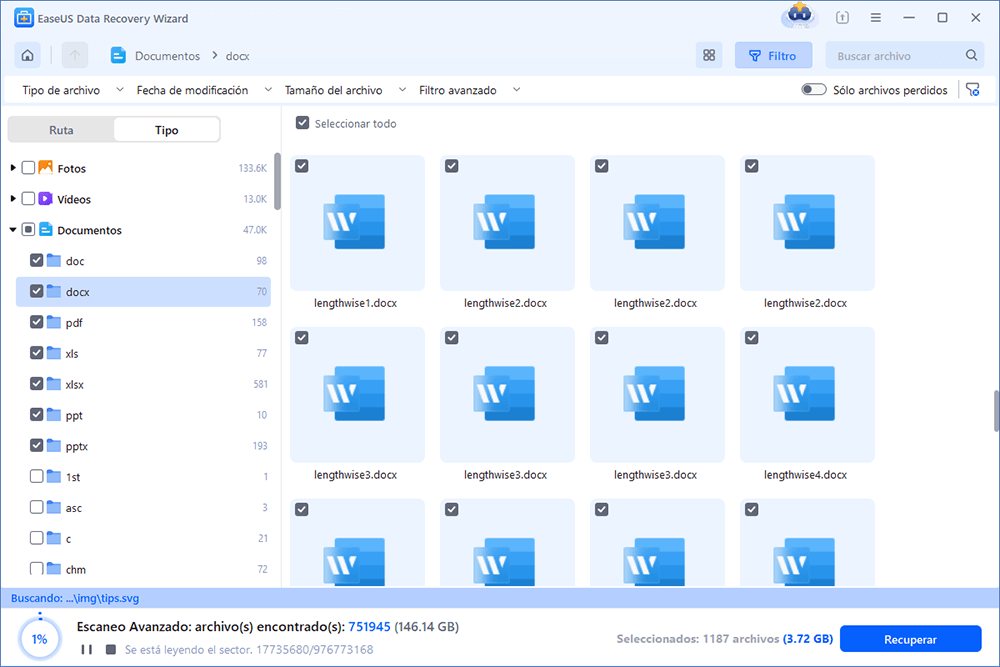1000x667 pixels.
Task: Click Documentos in the breadcrumb
Action: click(167, 56)
